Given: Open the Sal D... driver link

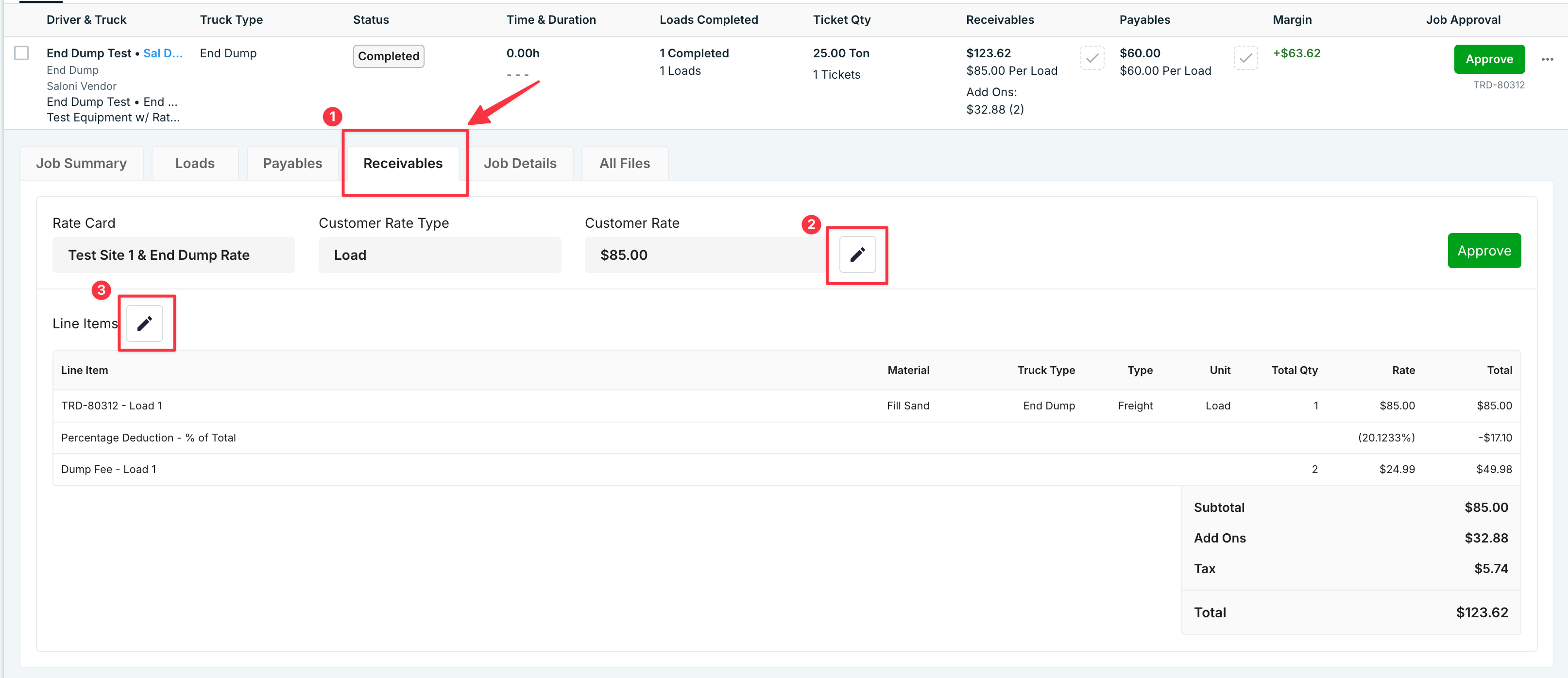Looking at the screenshot, I should tap(163, 53).
